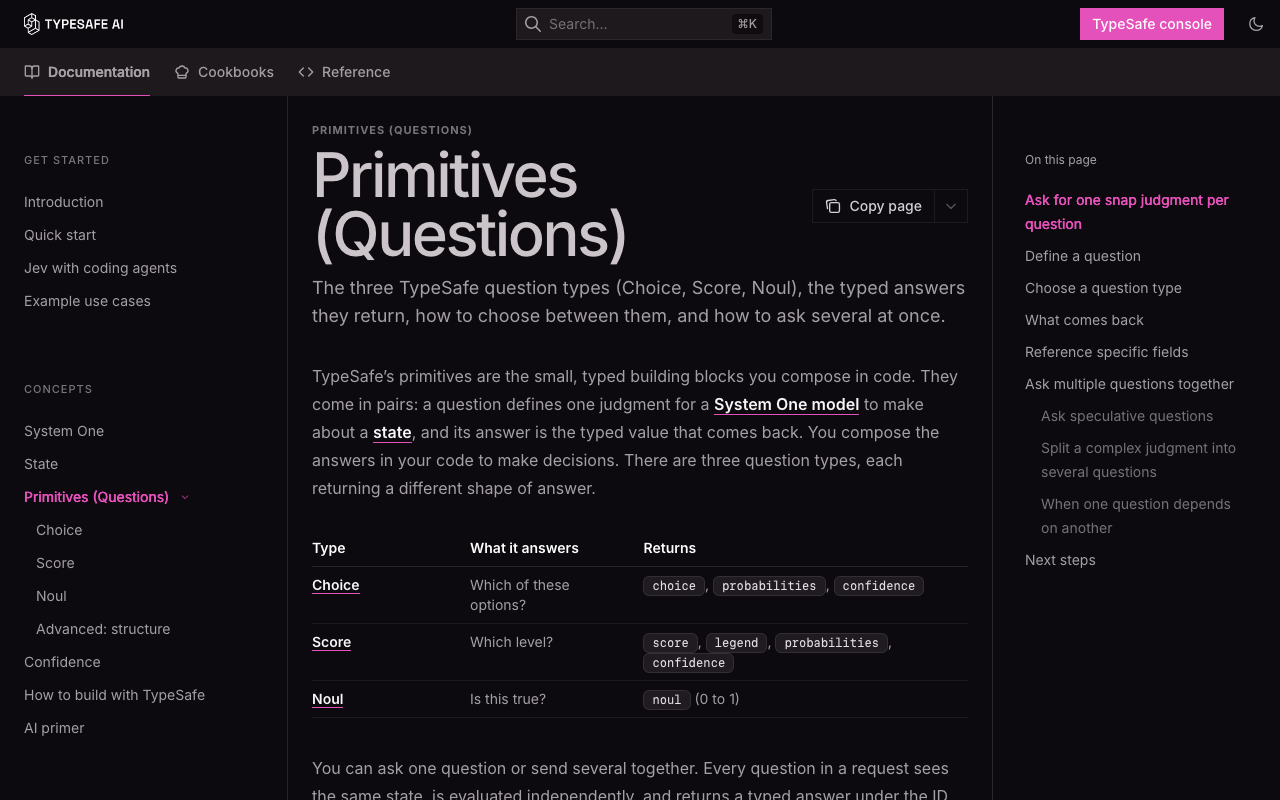The width and height of the screenshot is (1280, 800).
Task: Open Quick start in the sidebar
Action: point(60,235)
